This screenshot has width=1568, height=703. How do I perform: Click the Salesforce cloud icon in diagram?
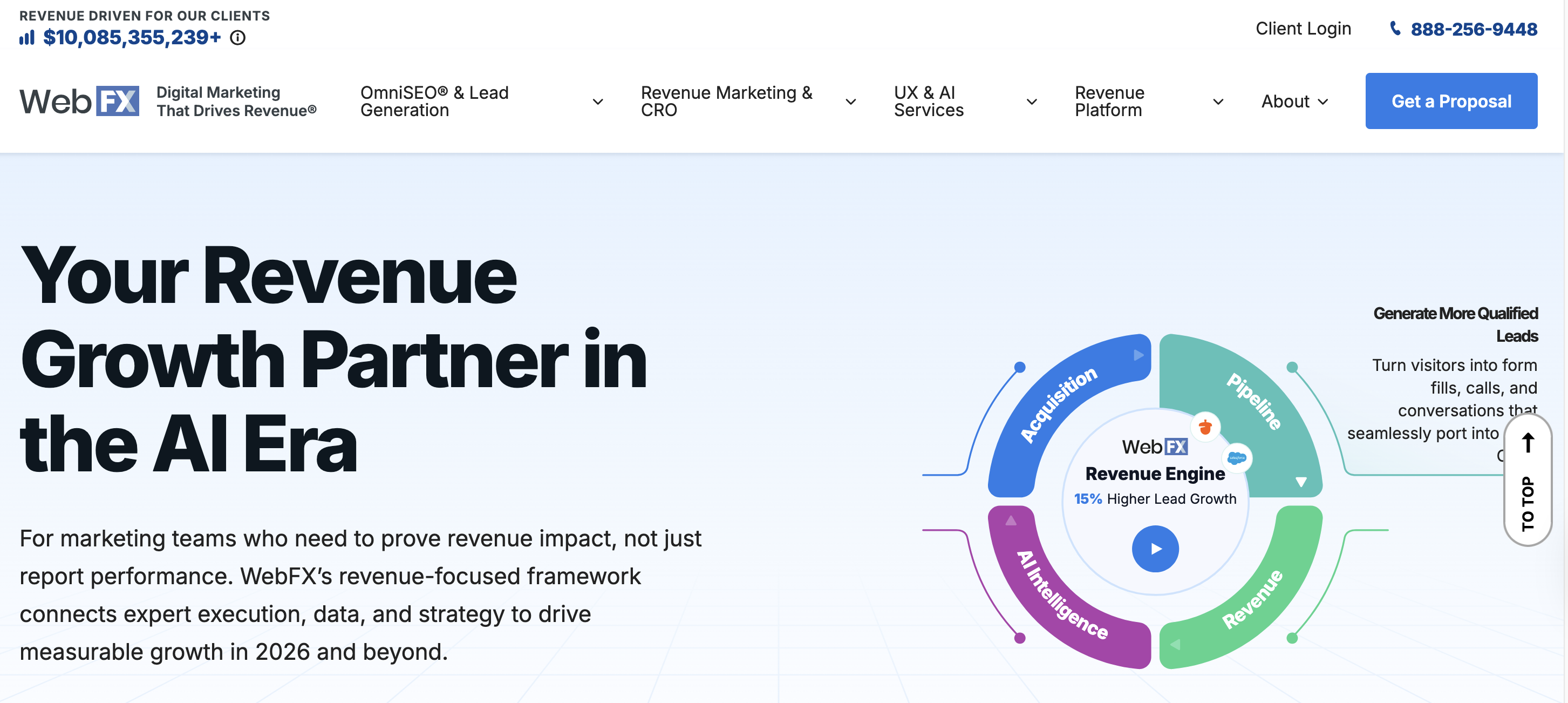coord(1236,457)
